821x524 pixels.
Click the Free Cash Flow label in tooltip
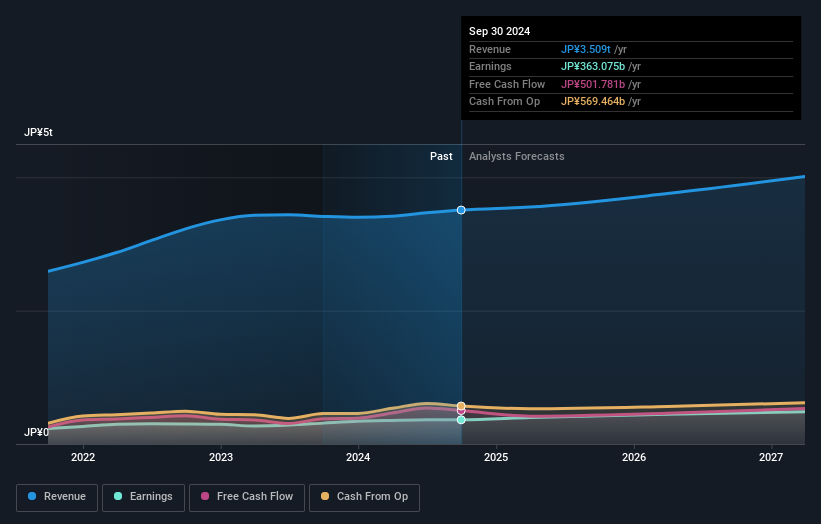click(x=507, y=84)
